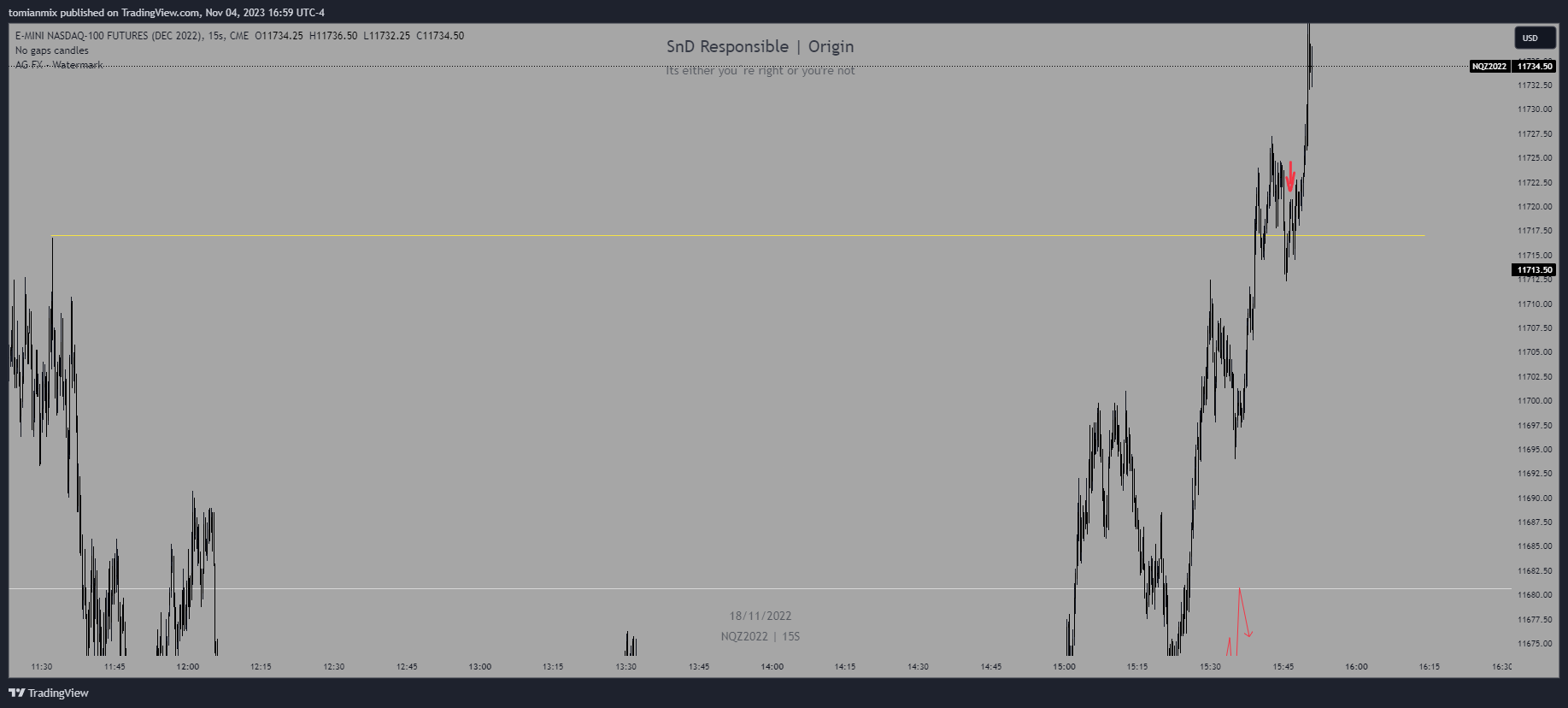Click the 'SnD Responsible | Origin' watermark title
Viewport: 1568px width, 708px height.
click(x=760, y=47)
